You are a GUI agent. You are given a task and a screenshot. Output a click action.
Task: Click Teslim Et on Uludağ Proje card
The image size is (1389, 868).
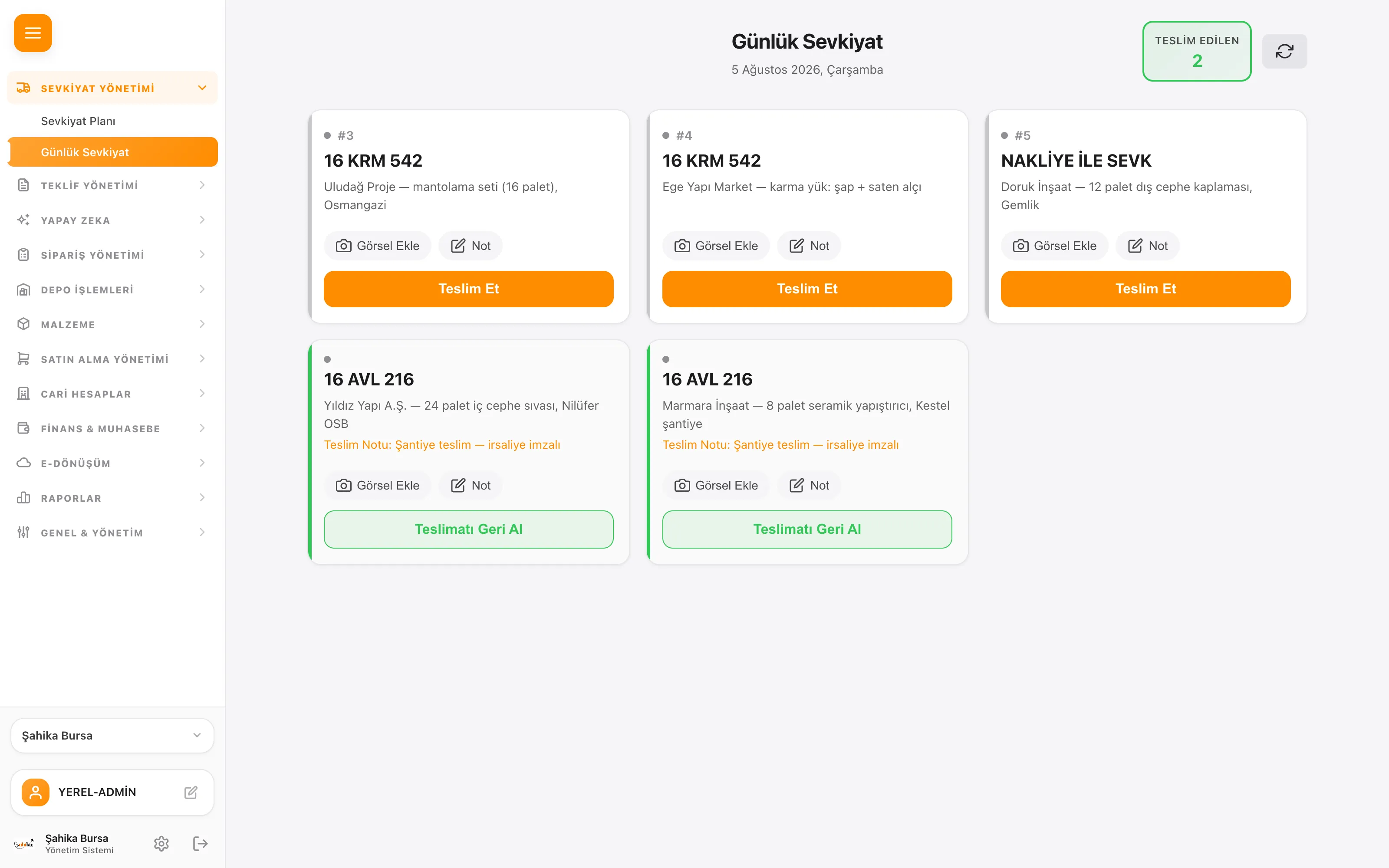(x=468, y=289)
